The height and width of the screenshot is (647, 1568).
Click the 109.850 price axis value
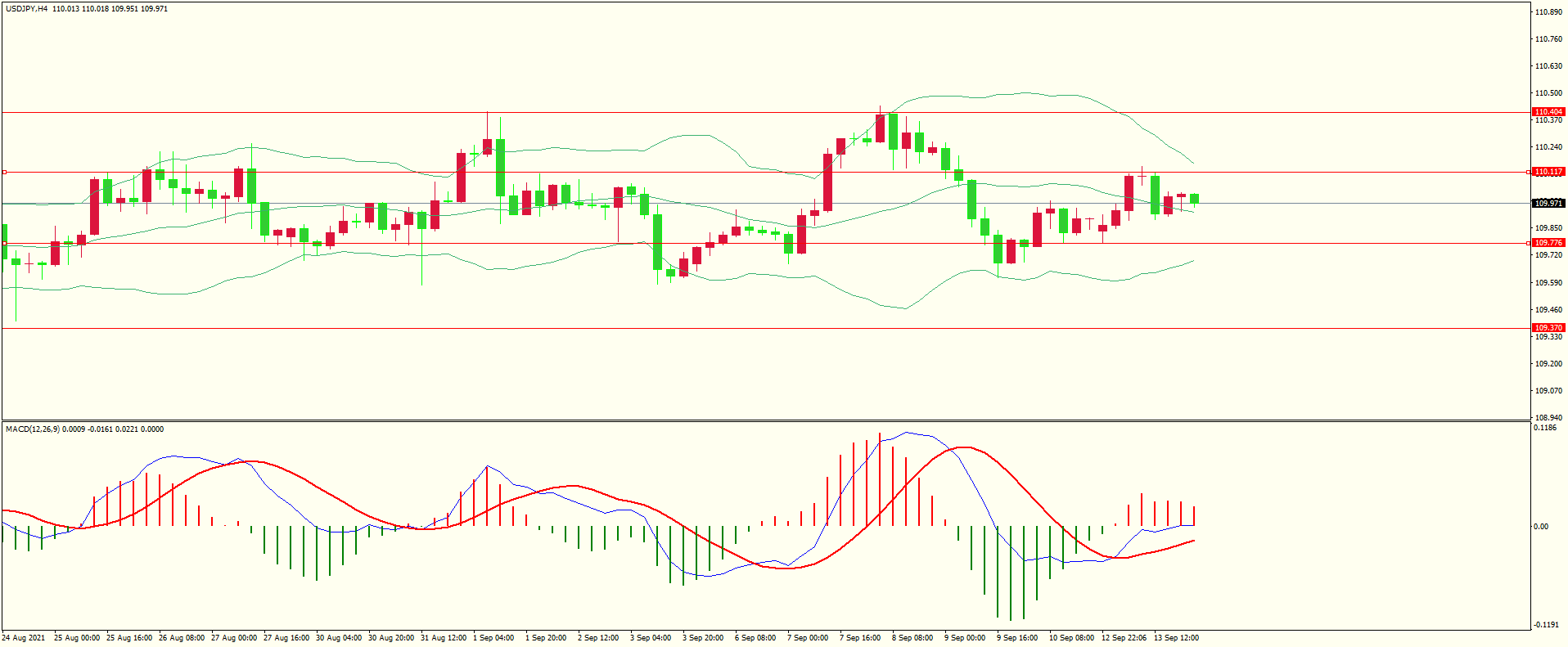[1548, 228]
